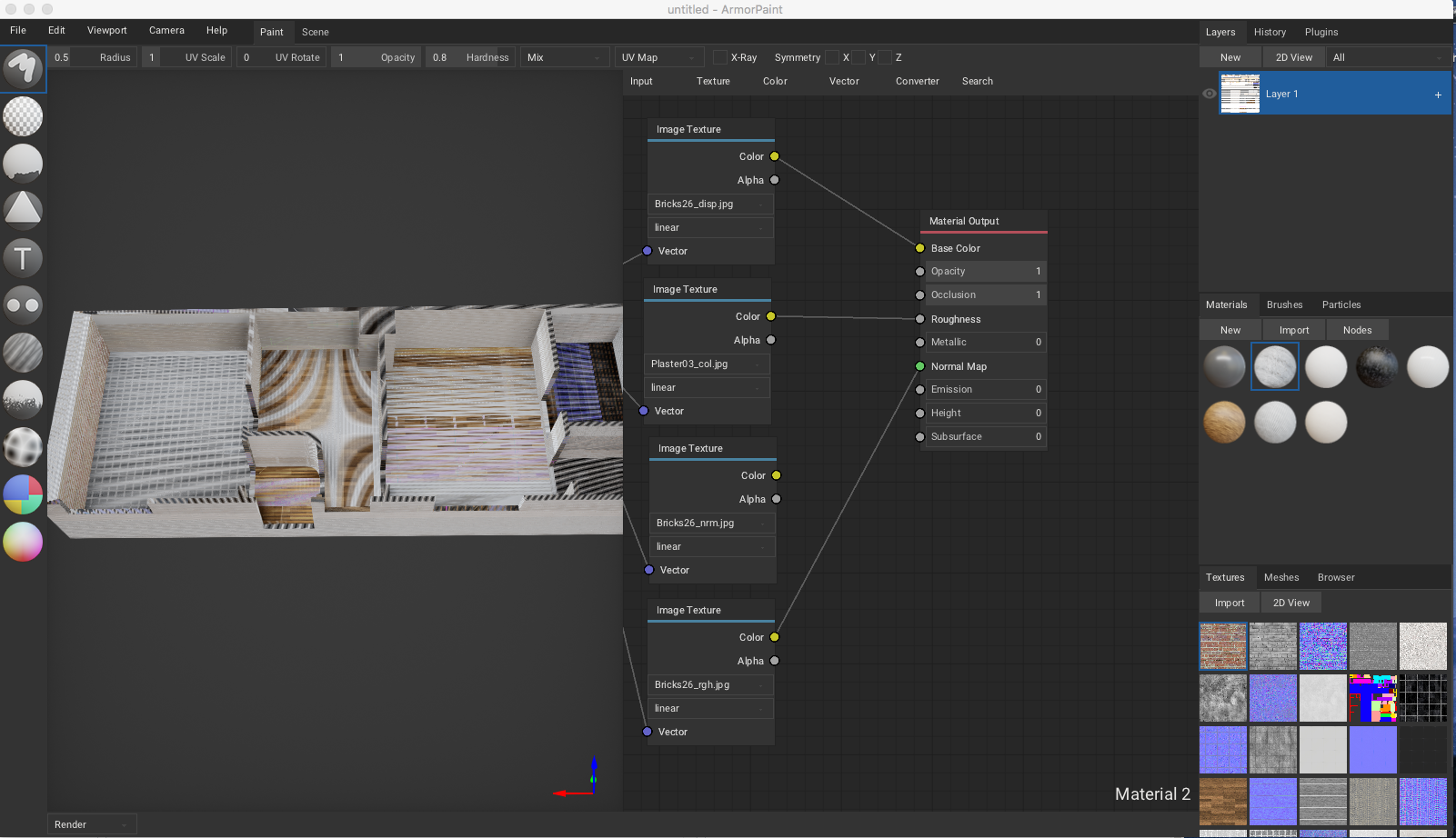Select the Color ID tool
1456x838 pixels.
(x=22, y=494)
